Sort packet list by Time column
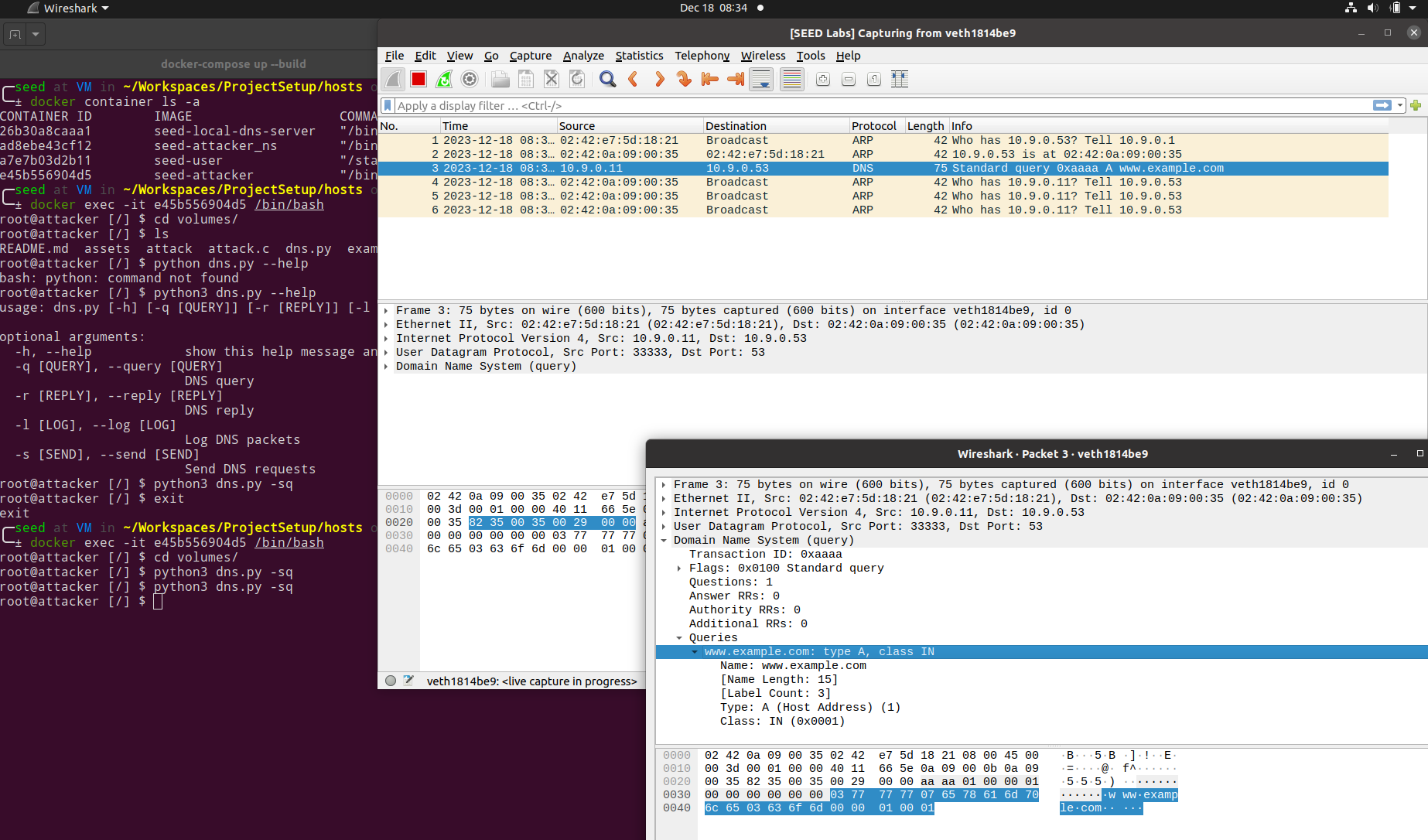 click(x=498, y=125)
